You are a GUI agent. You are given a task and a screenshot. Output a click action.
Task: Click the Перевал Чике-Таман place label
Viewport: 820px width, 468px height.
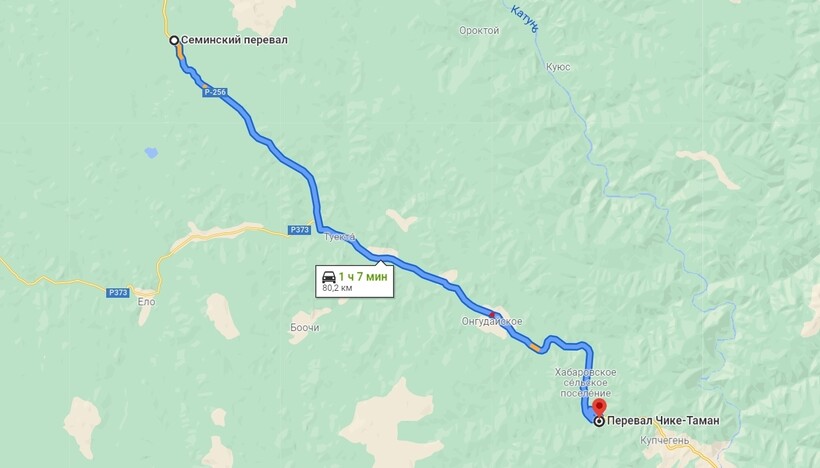(x=663, y=420)
